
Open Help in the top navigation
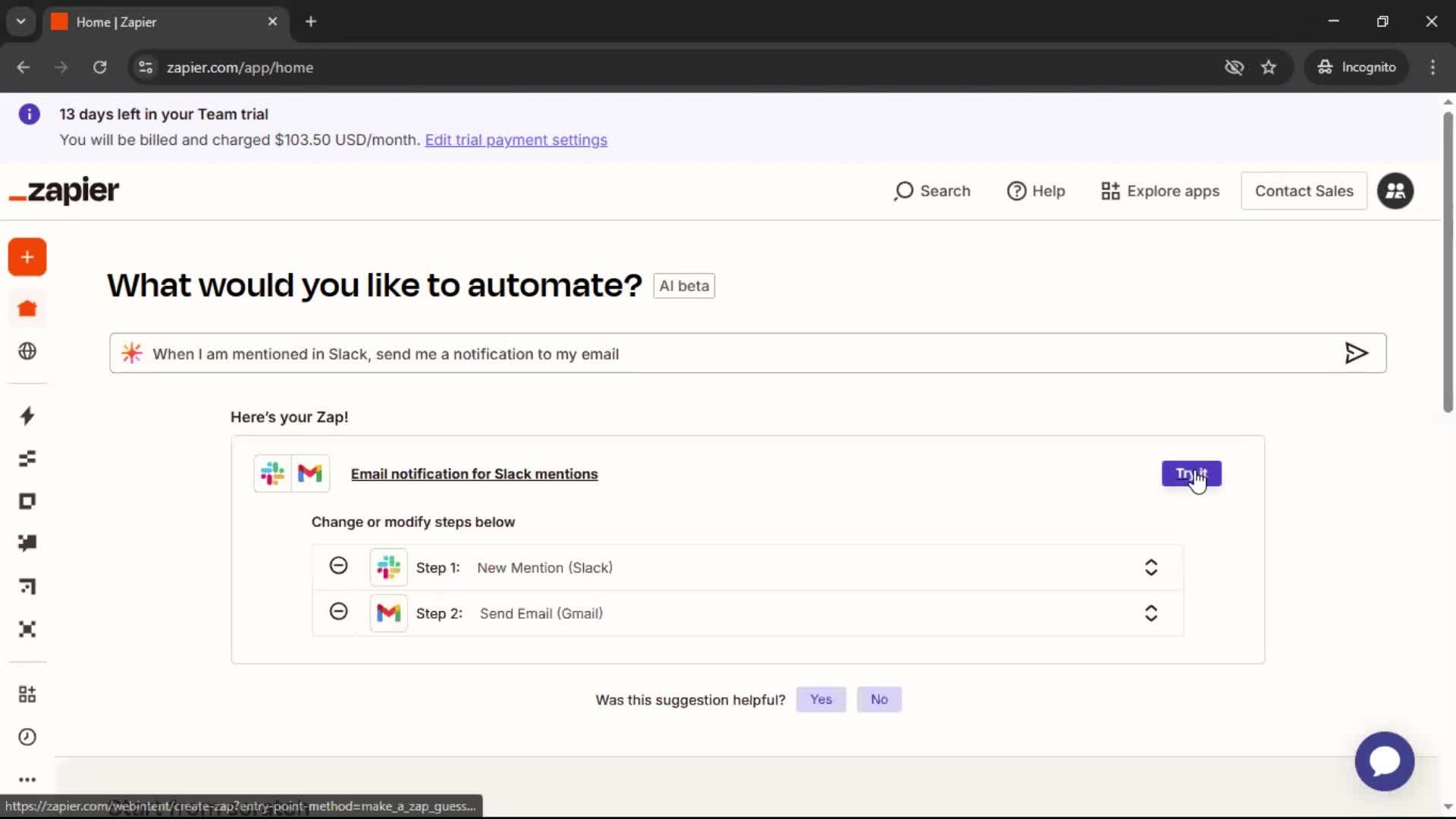coord(1036,191)
